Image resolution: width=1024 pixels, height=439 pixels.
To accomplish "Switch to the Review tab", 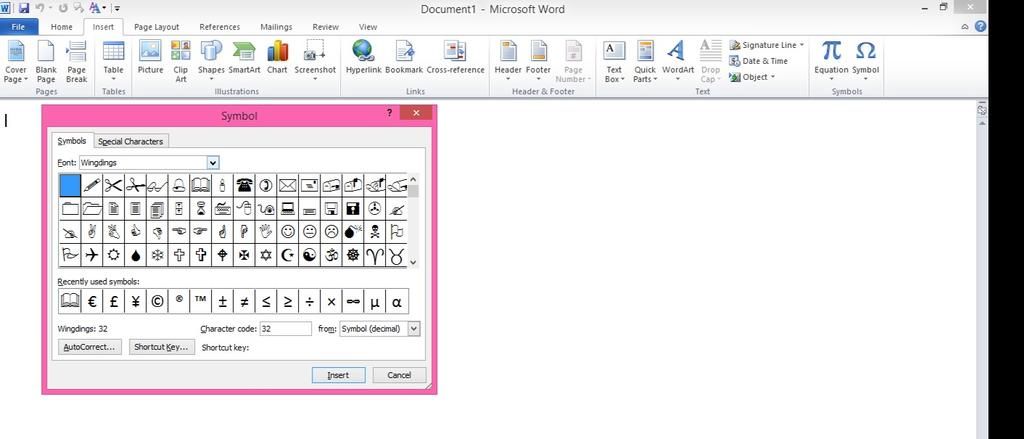I will 325,27.
